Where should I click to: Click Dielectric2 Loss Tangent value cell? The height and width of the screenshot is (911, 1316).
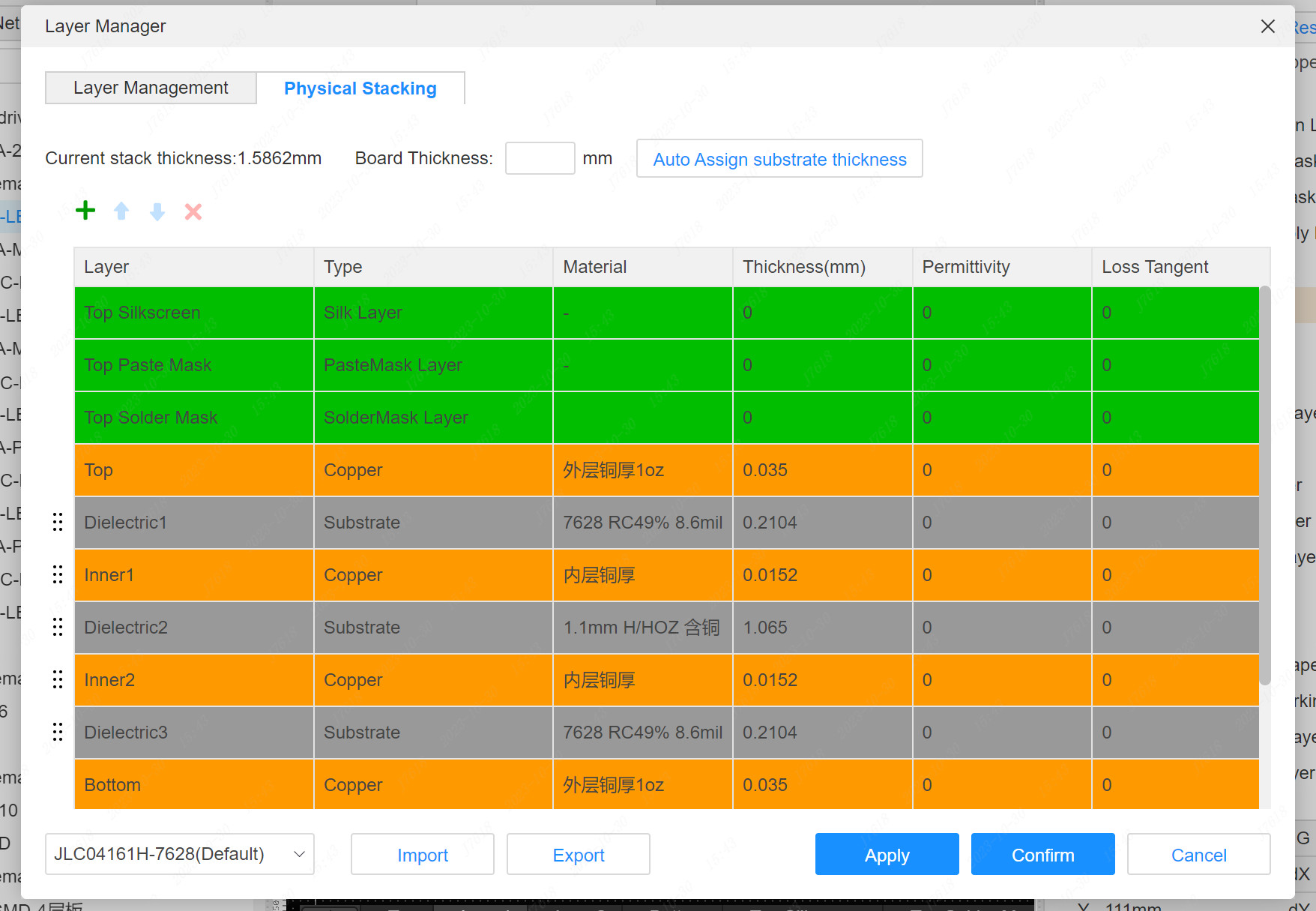click(1176, 628)
